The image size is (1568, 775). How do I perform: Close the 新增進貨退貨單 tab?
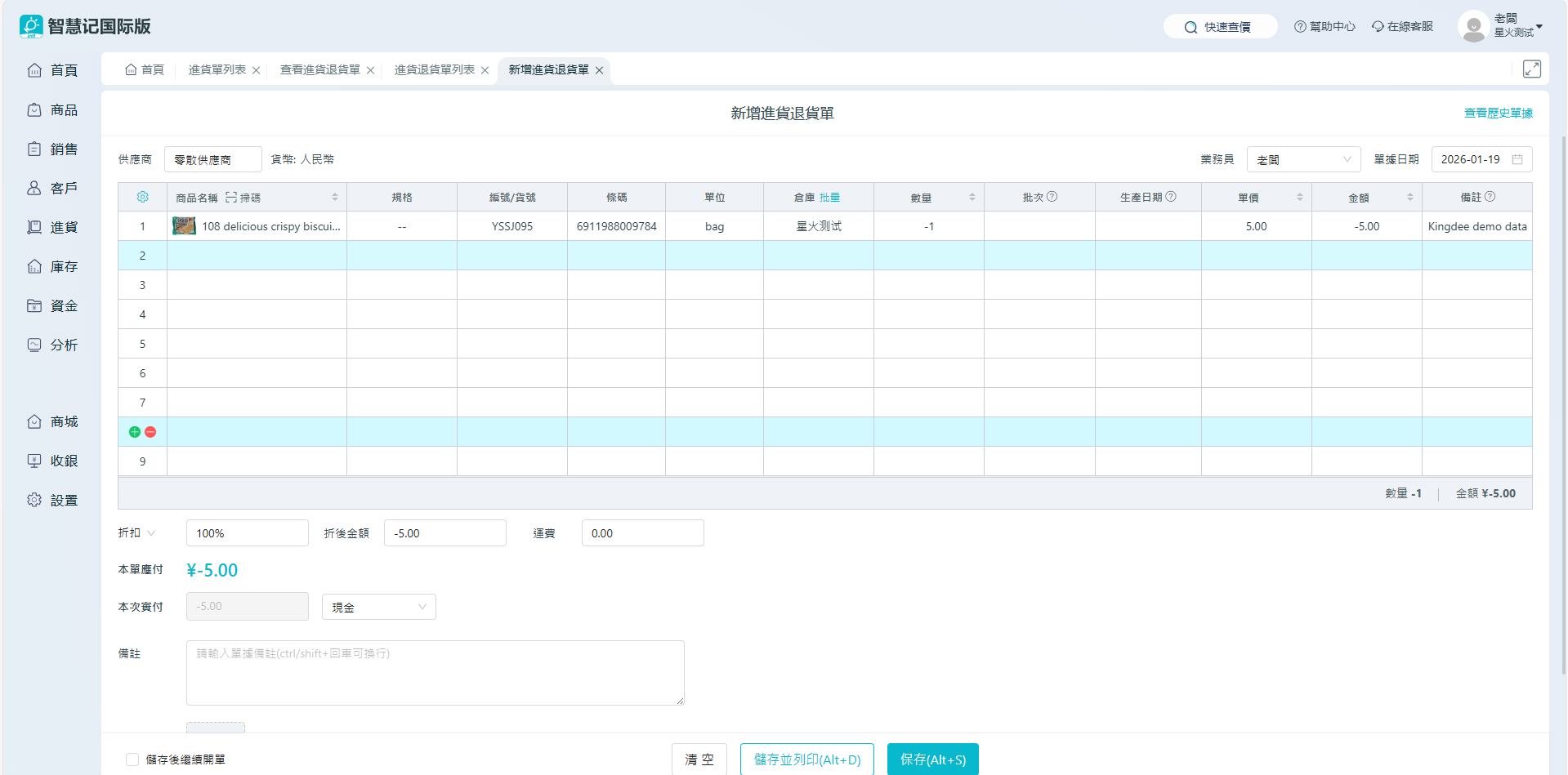tap(599, 70)
